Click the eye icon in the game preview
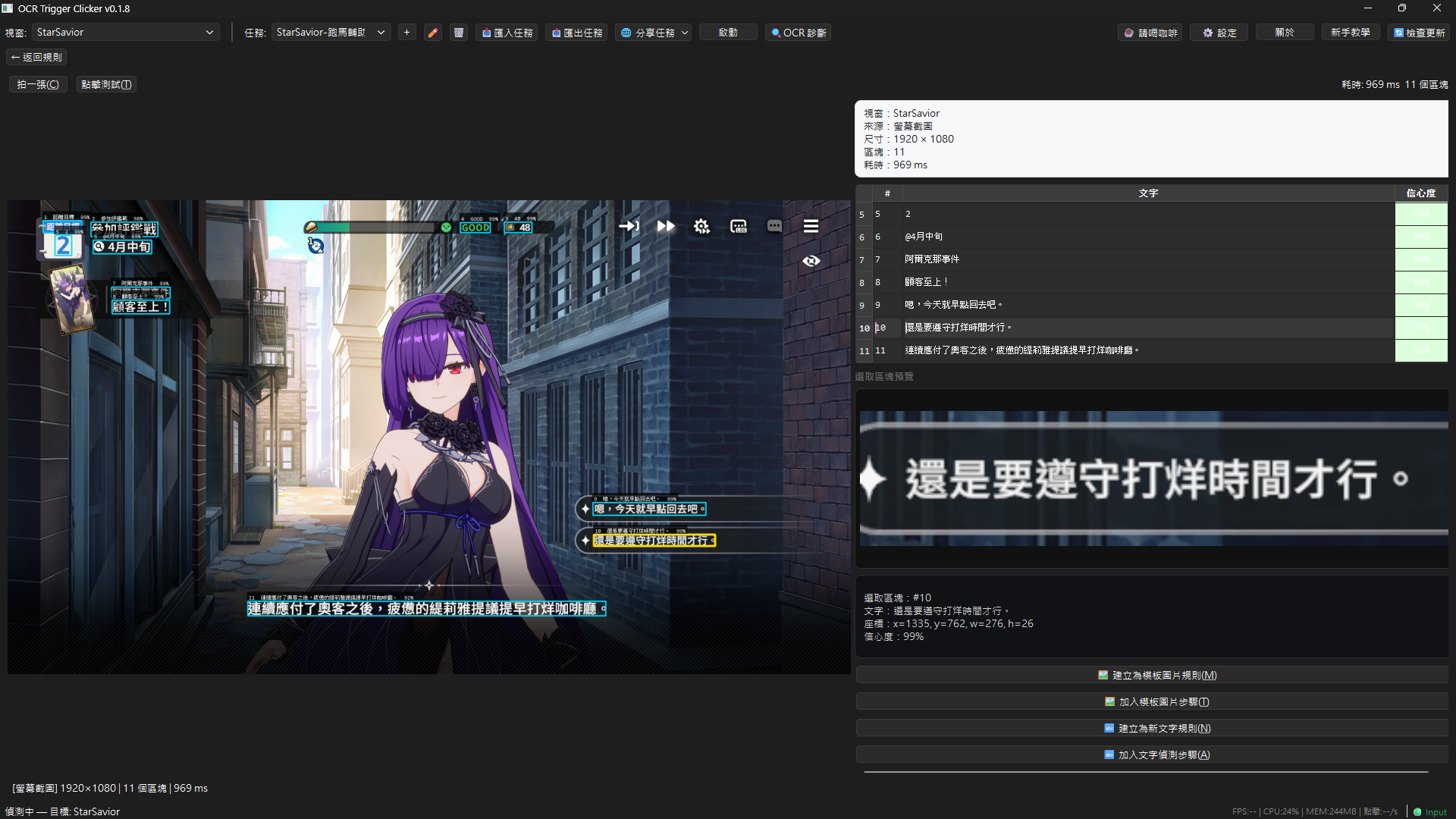 coord(811,261)
